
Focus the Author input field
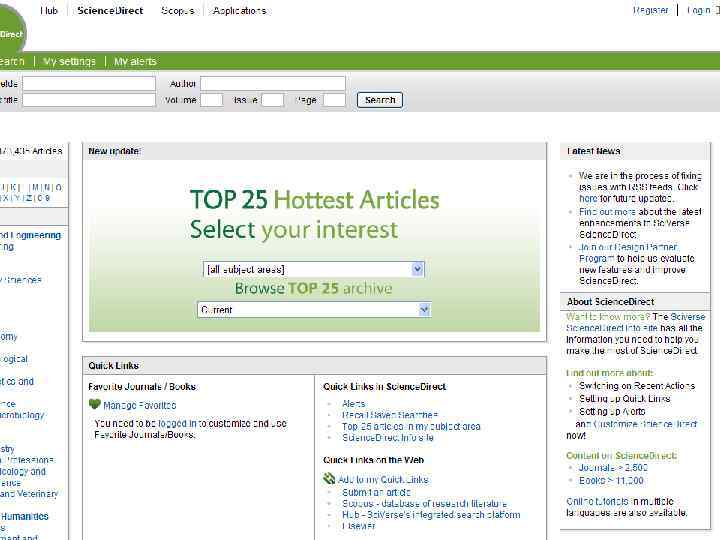pyautogui.click(x=273, y=84)
